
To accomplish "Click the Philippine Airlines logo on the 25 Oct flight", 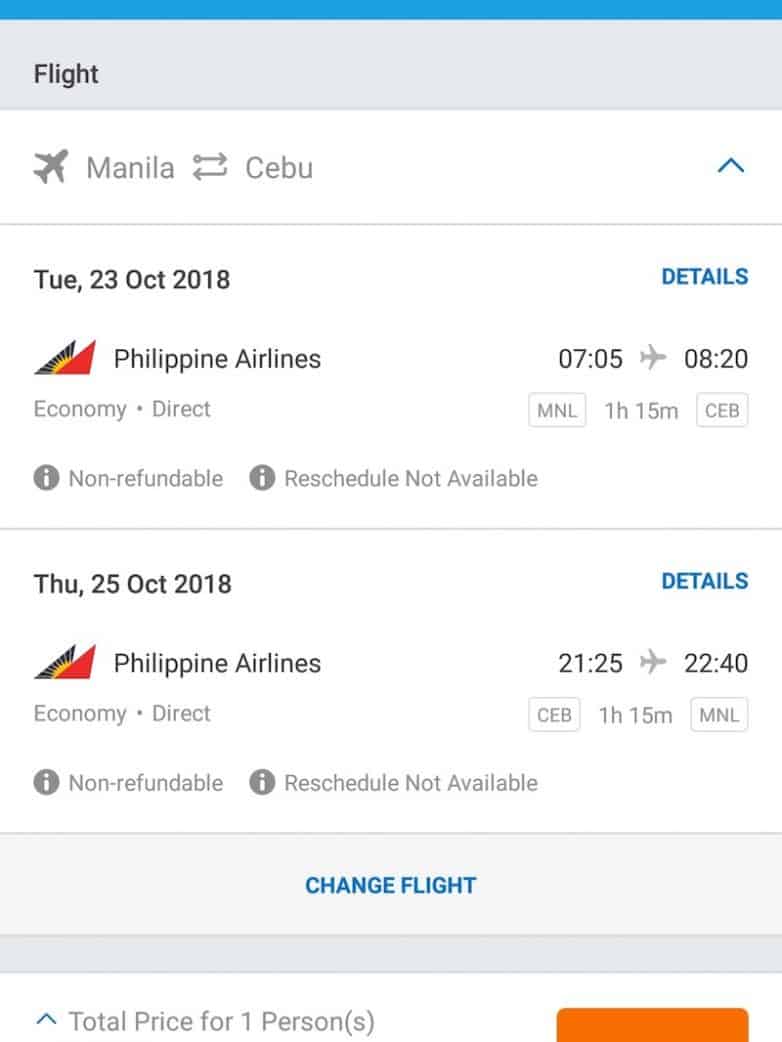I will (x=65, y=662).
